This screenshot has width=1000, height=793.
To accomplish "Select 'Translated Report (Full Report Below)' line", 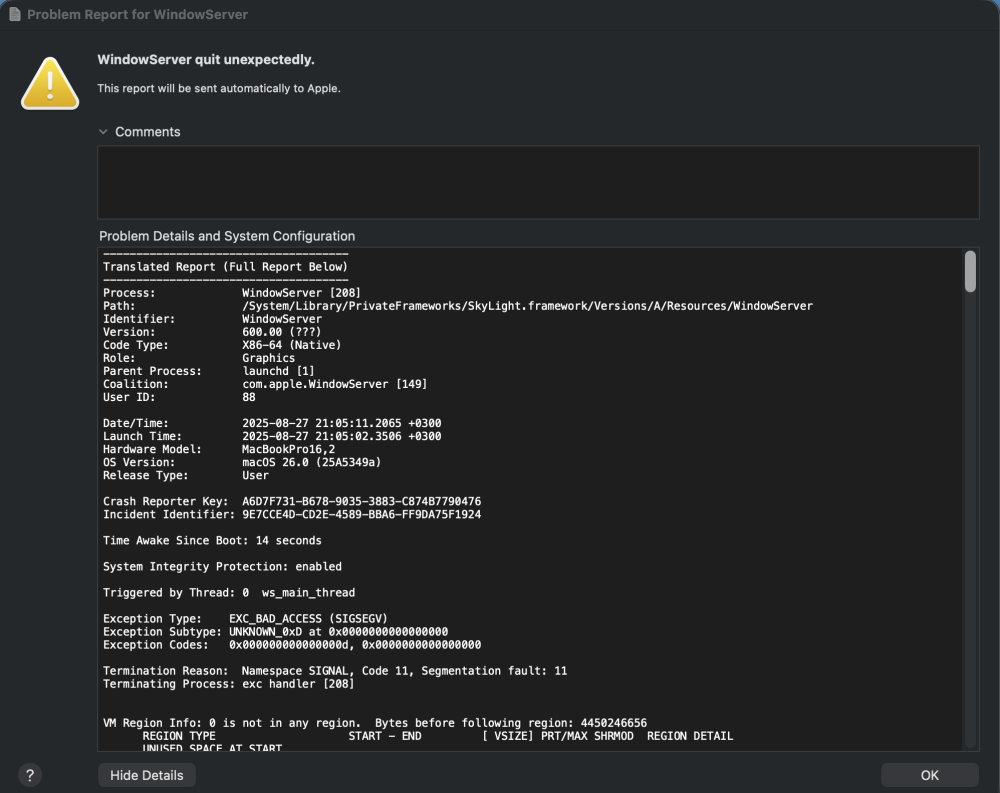I will (225, 267).
